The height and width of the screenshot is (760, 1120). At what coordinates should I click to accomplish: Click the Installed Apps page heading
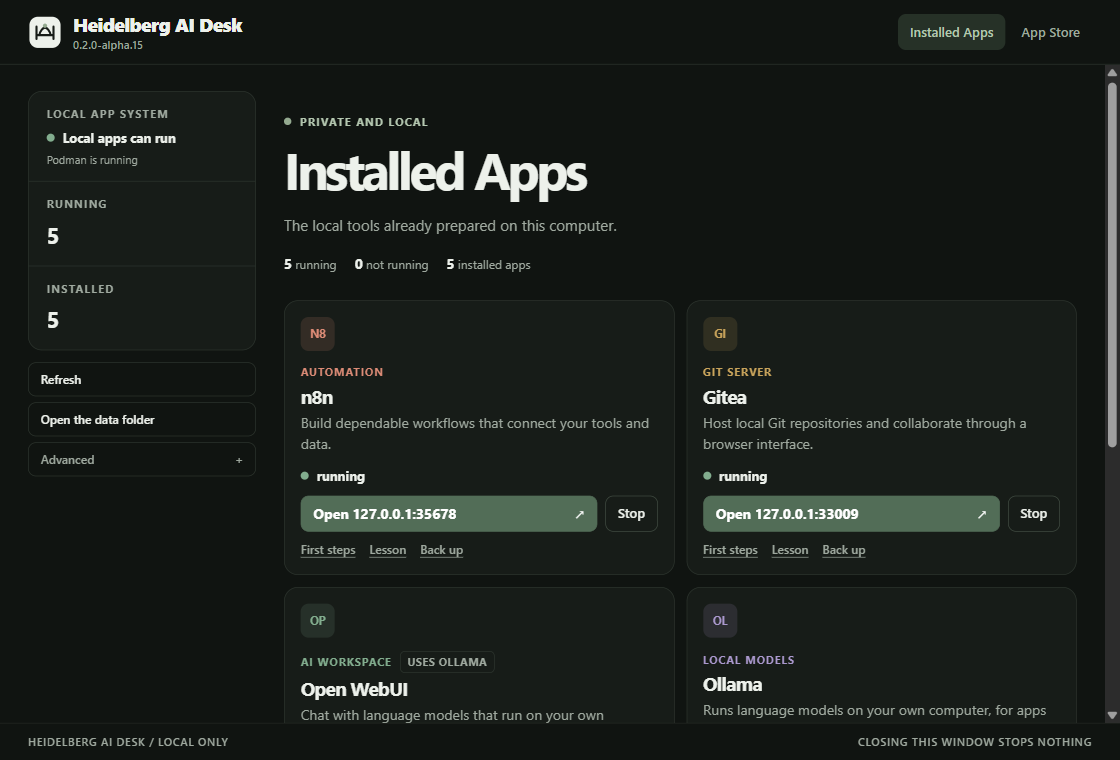[x=436, y=174]
